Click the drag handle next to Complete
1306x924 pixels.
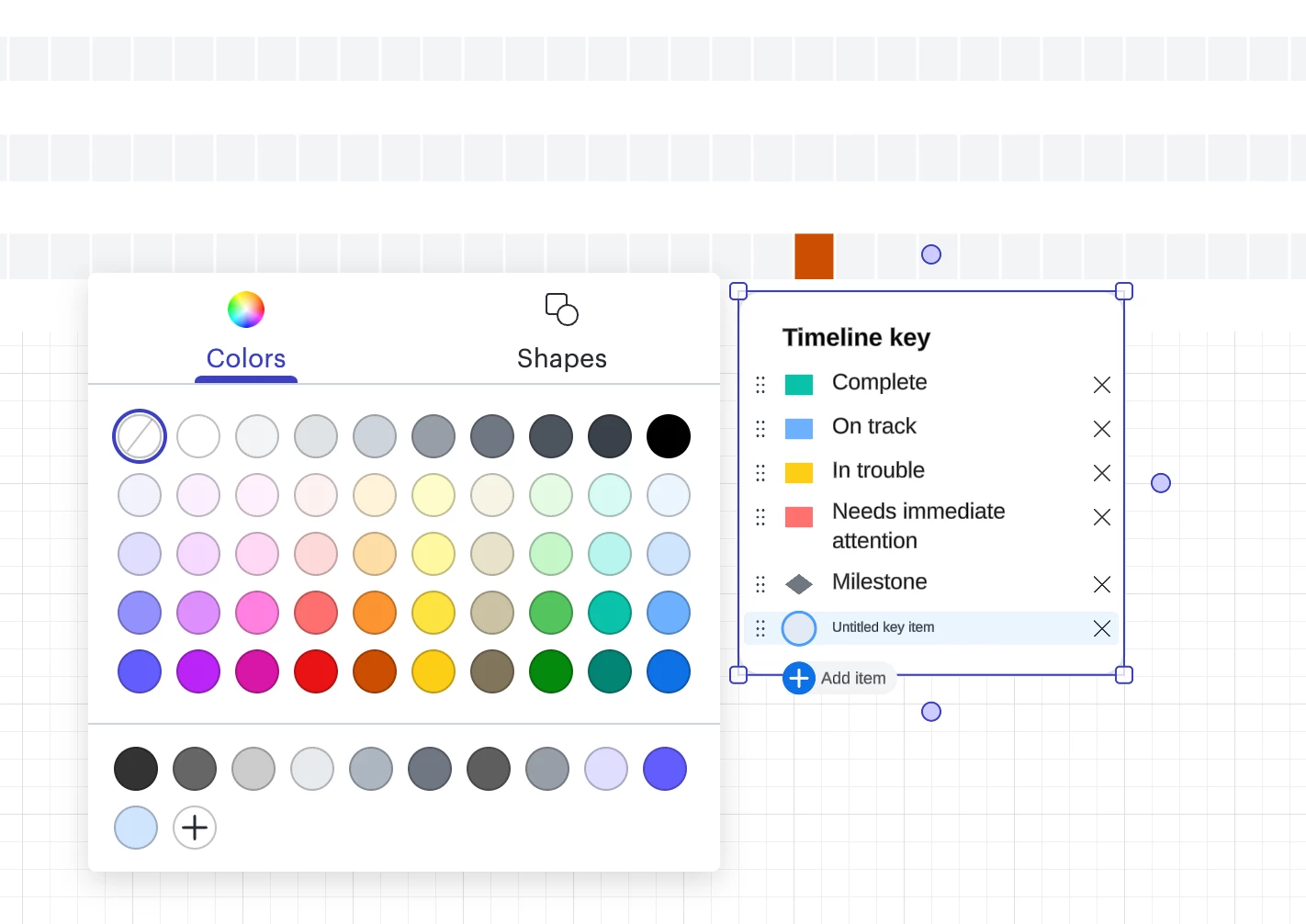(760, 385)
